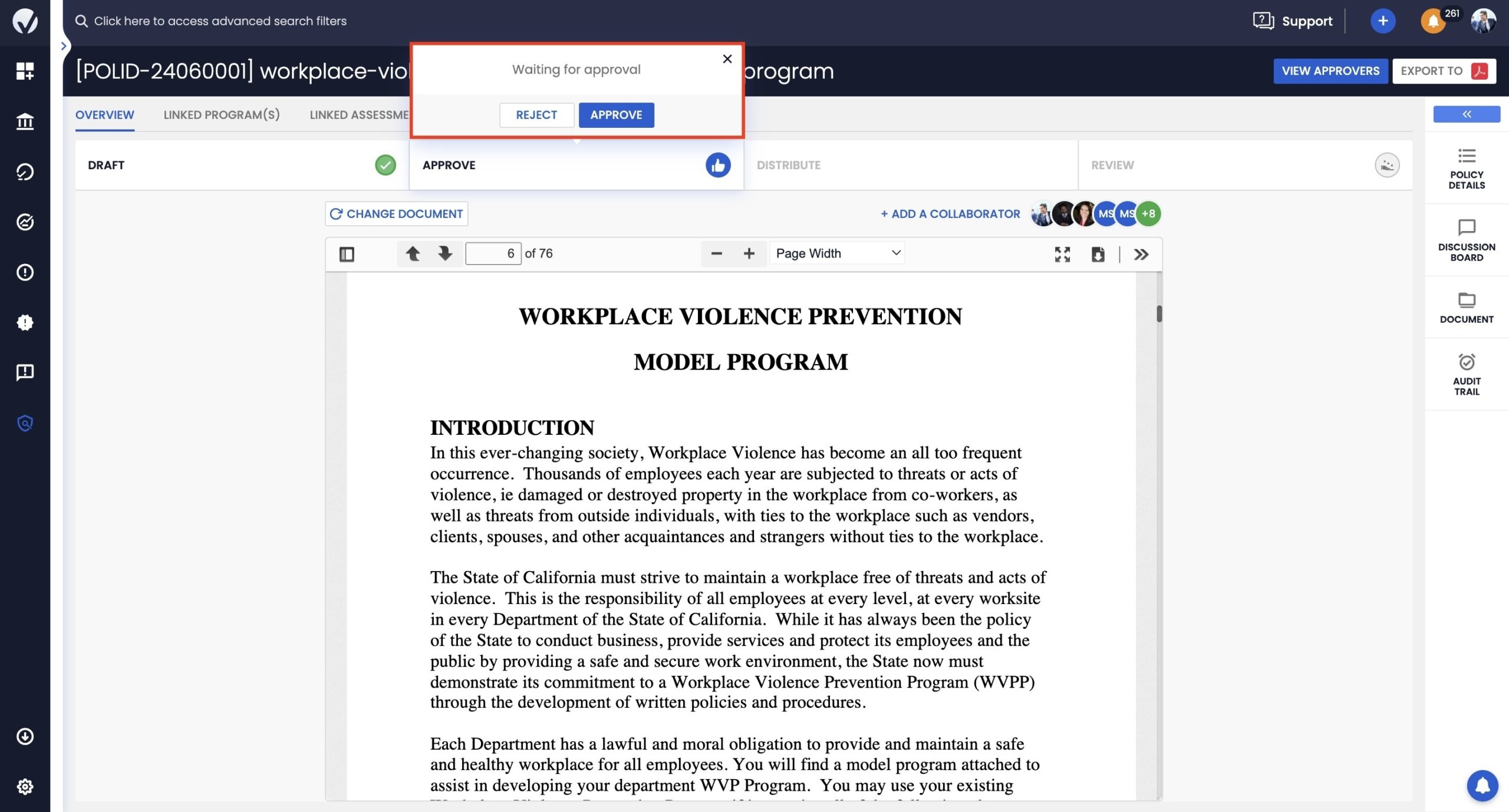
Task: Click the floating notification bell at bottom right
Action: click(x=1482, y=785)
